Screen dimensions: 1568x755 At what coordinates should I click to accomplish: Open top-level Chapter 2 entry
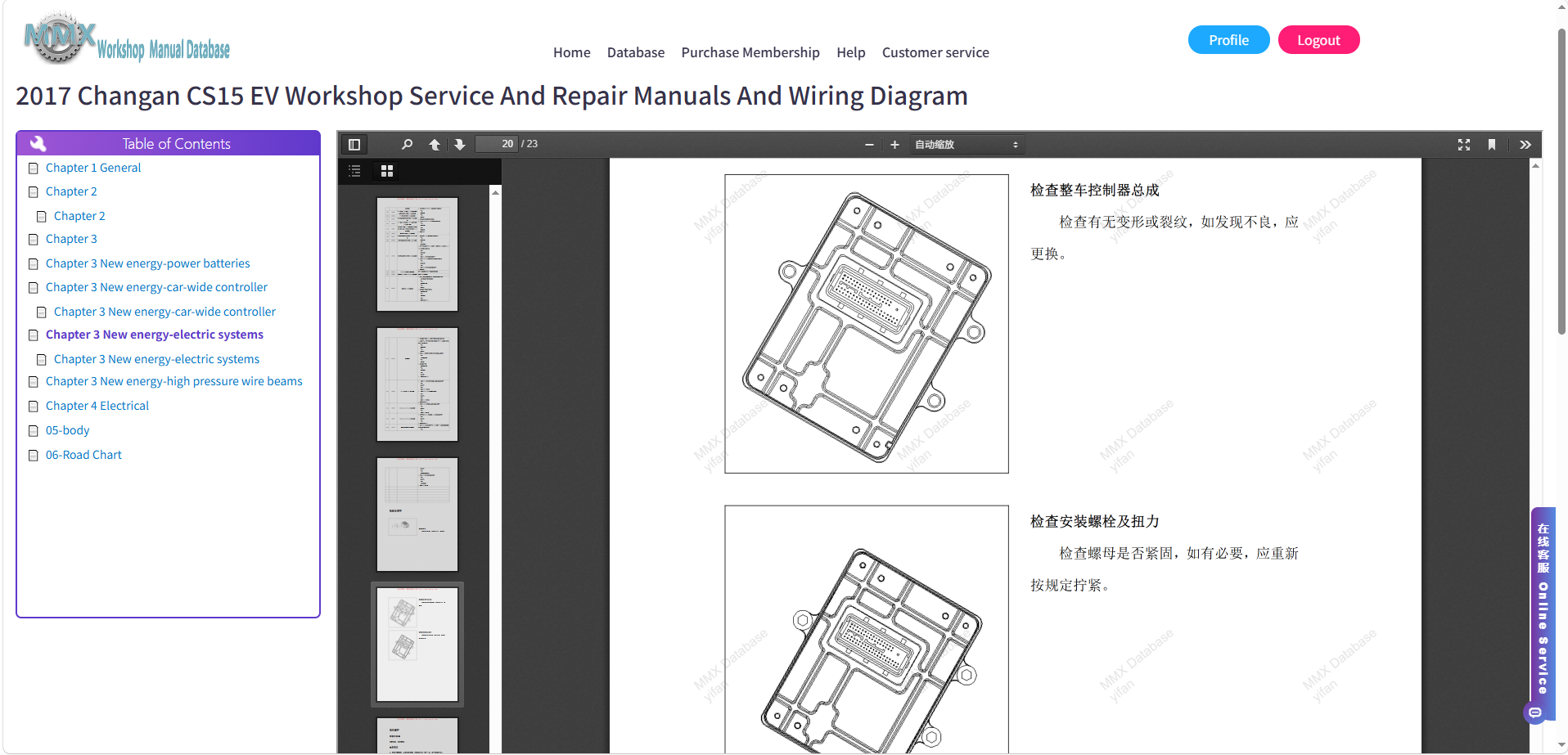pos(71,191)
